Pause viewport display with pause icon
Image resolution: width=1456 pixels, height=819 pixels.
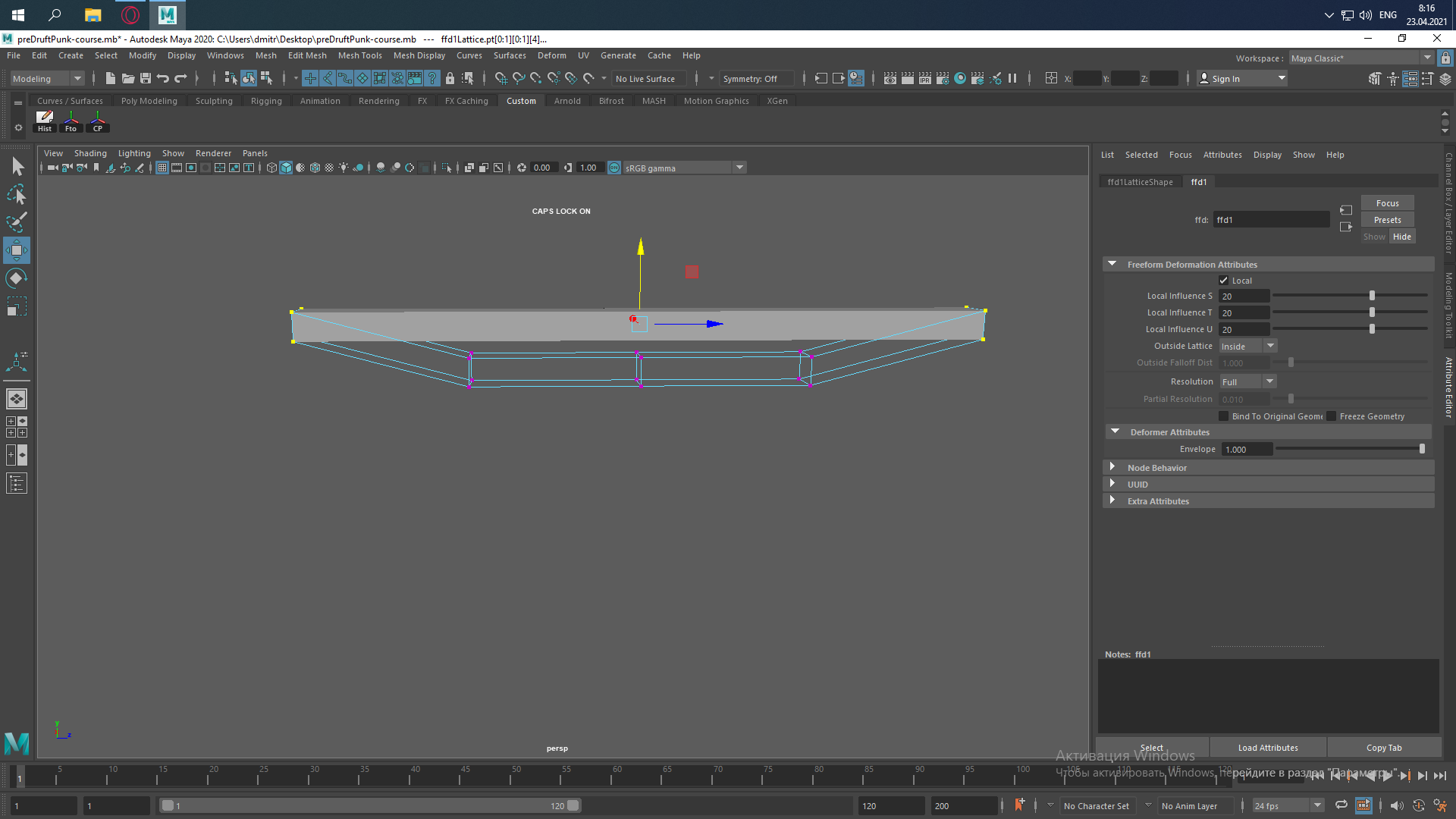pos(1012,78)
